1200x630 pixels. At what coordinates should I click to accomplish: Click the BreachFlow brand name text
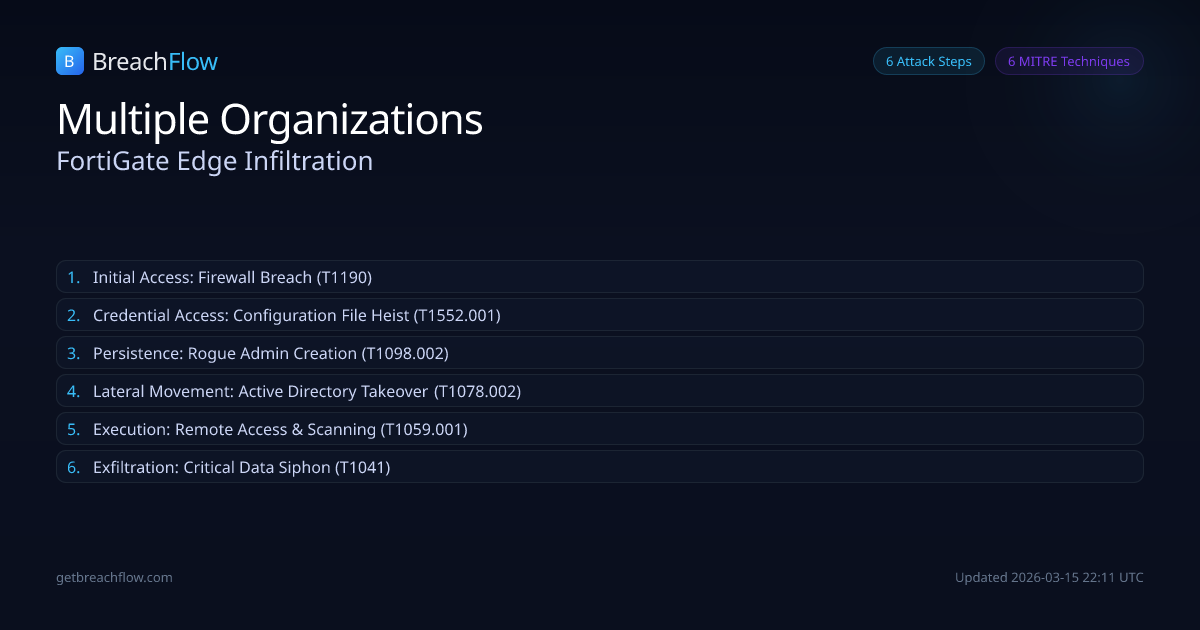point(155,62)
